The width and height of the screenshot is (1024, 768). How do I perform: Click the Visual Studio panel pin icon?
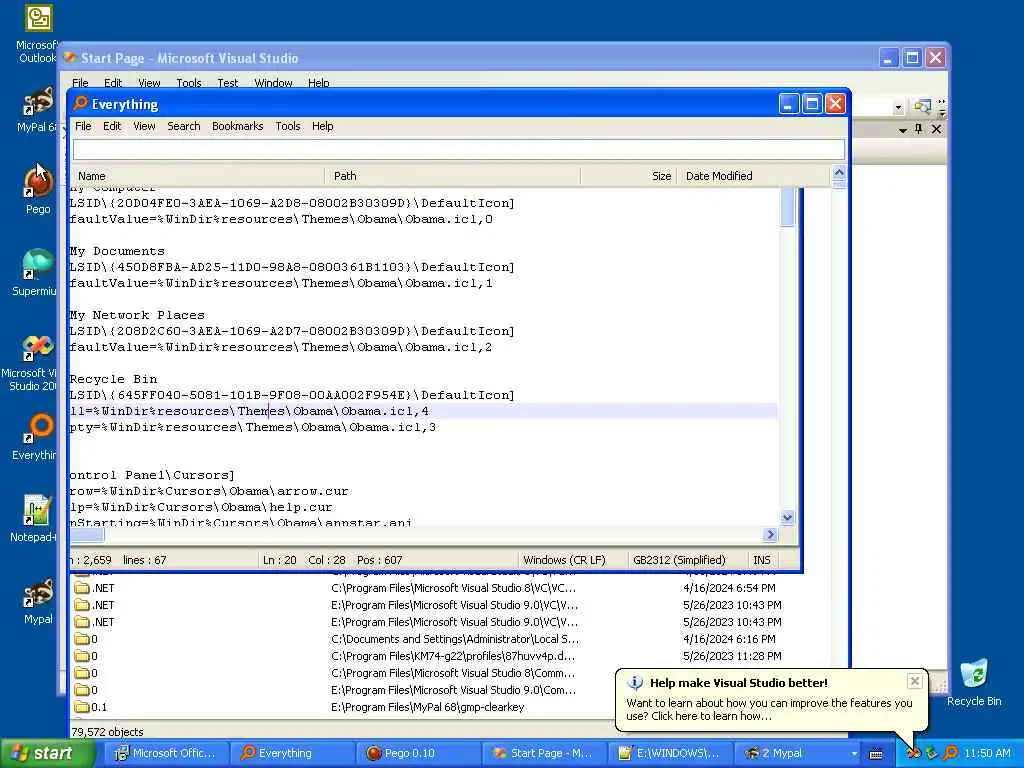click(918, 129)
